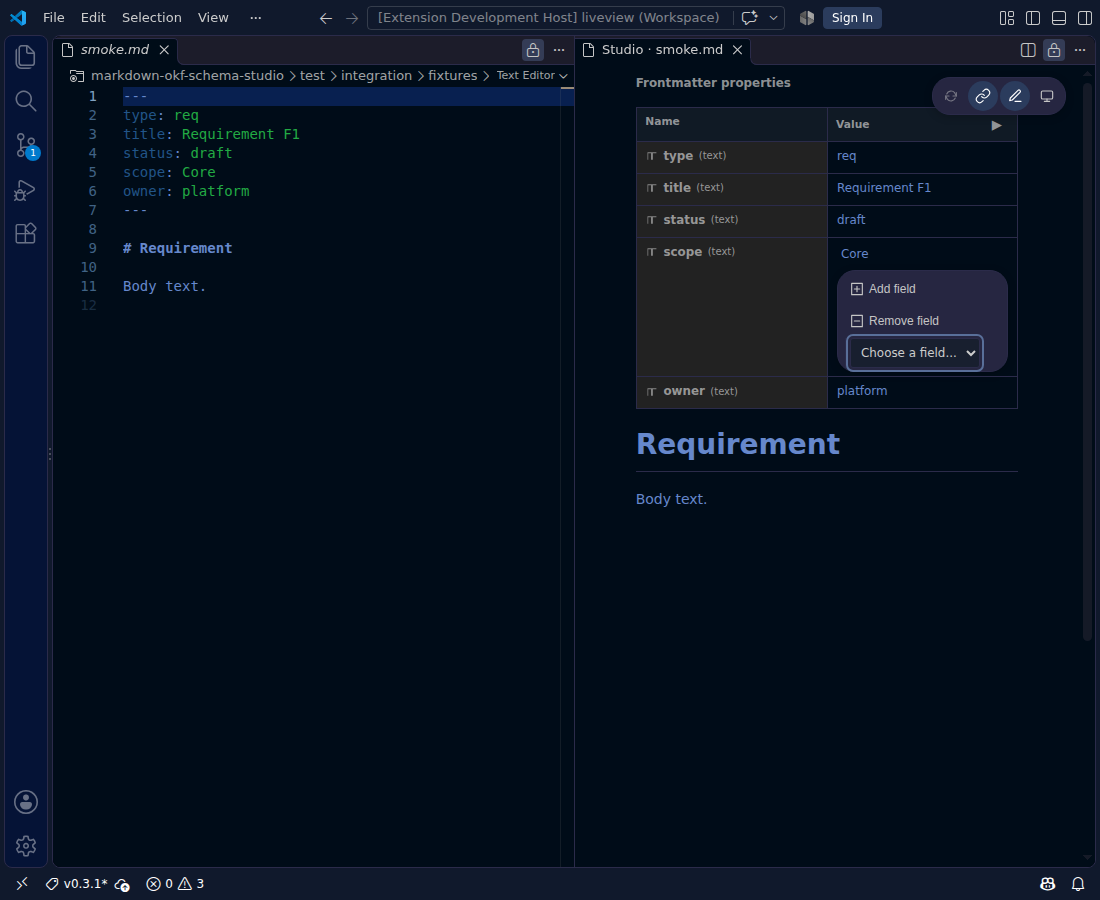Open the Search view in the activity bar

(25, 101)
